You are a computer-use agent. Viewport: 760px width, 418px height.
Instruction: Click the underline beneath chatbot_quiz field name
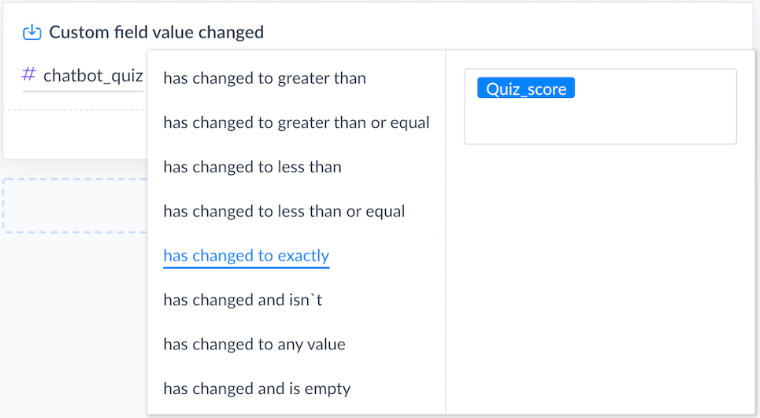click(x=83, y=91)
